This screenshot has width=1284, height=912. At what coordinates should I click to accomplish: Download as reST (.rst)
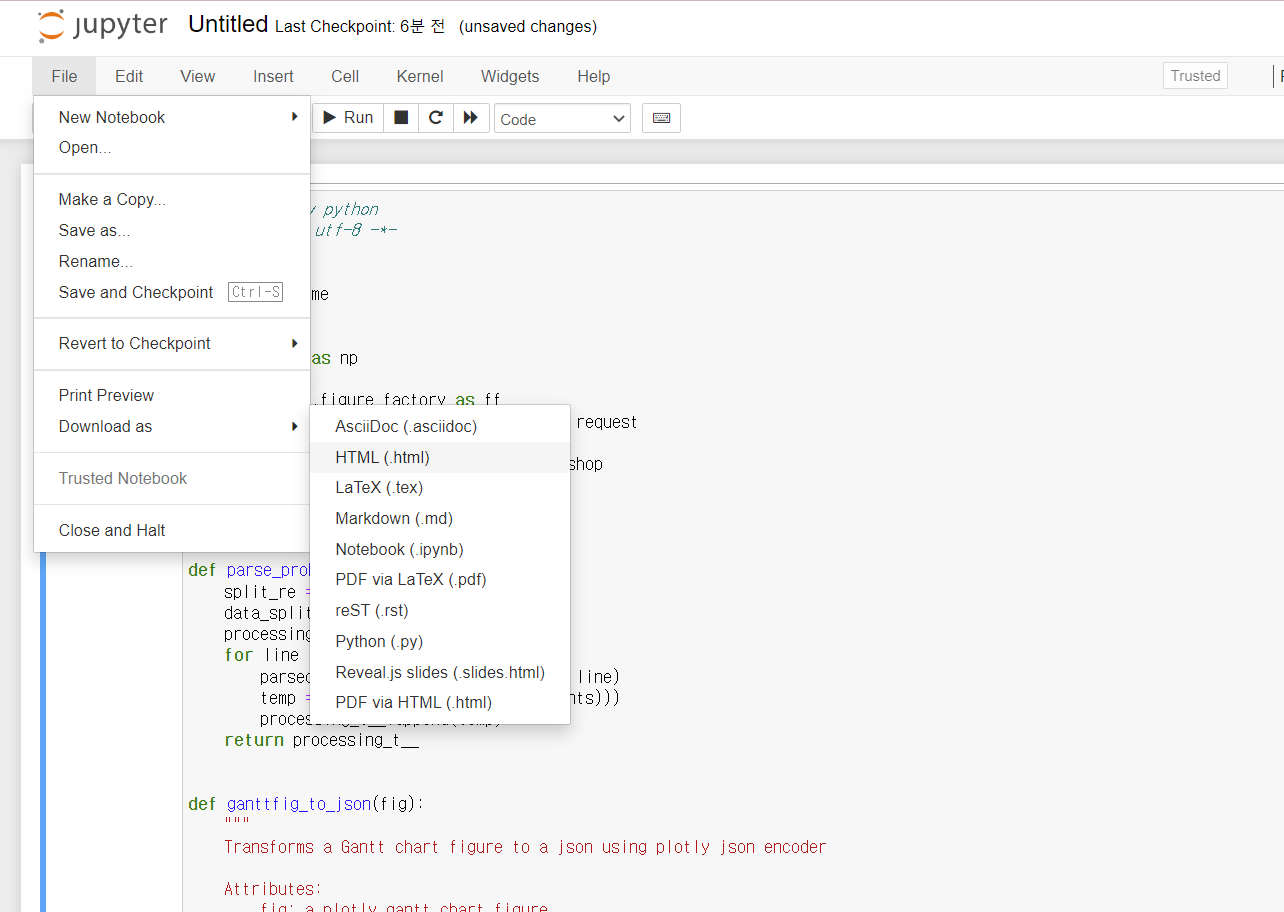440,610
